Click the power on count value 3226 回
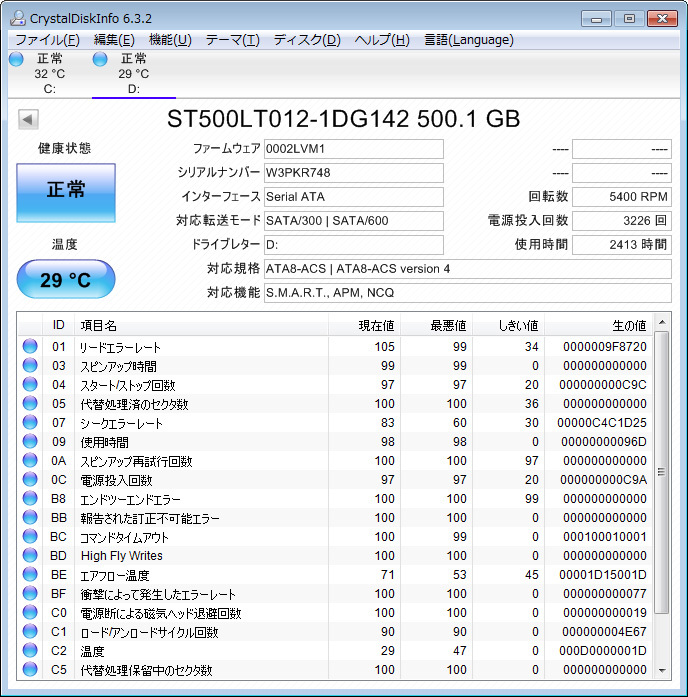Viewport: 688px width, 697px height. click(x=622, y=221)
